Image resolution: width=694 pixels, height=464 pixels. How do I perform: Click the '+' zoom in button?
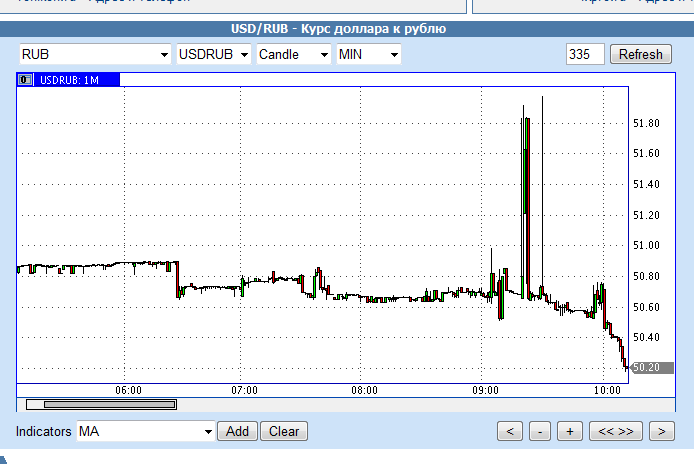point(570,431)
